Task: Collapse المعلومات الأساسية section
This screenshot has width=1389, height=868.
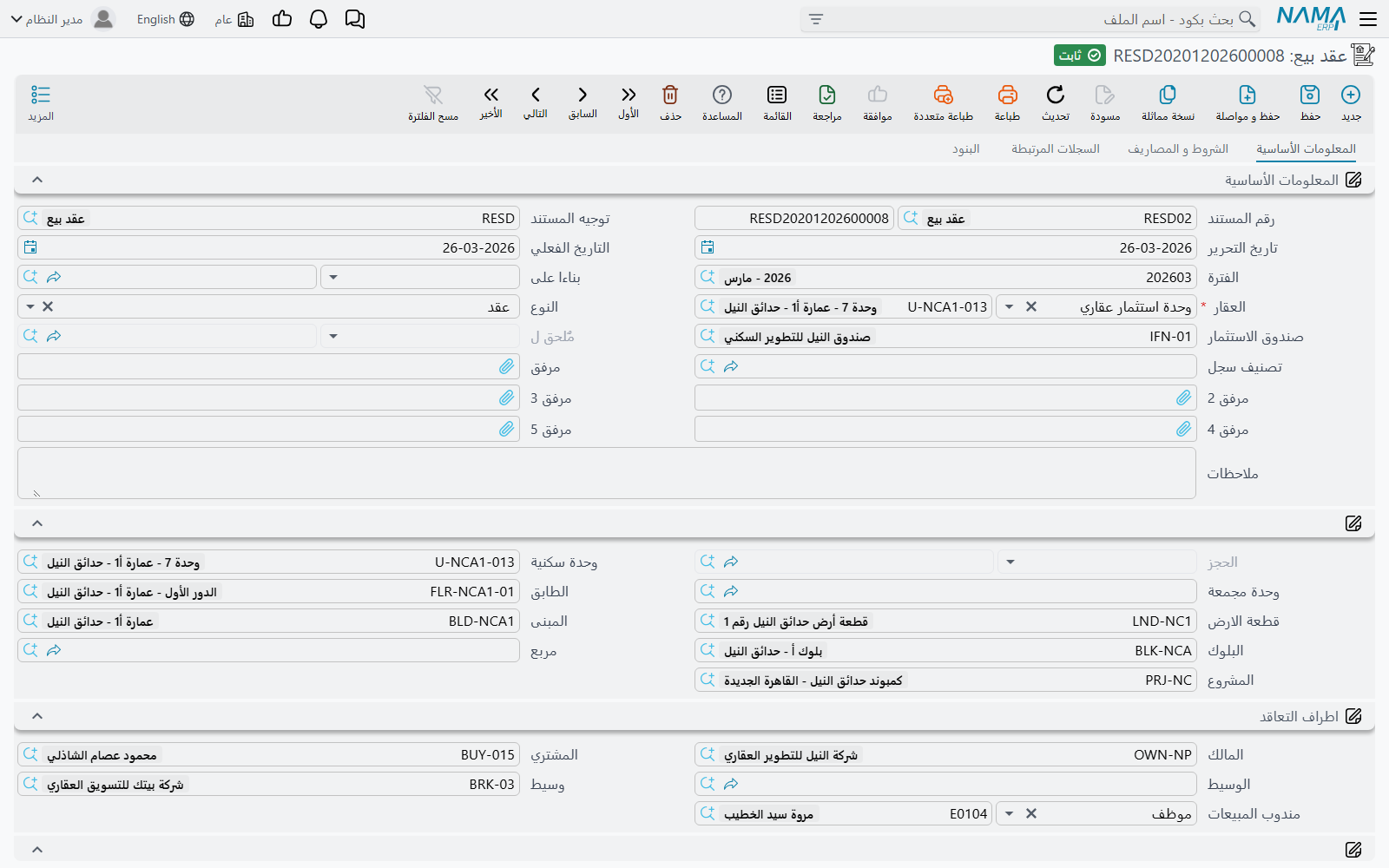Action: pyautogui.click(x=37, y=180)
